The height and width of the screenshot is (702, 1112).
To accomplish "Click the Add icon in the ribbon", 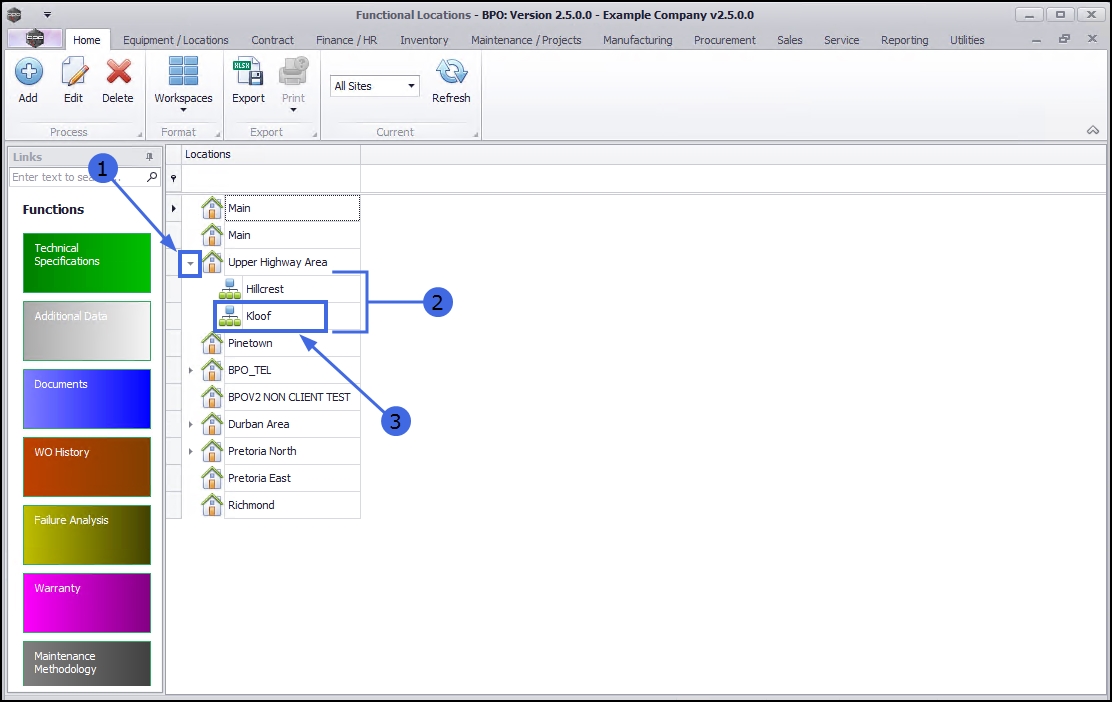I will [28, 72].
